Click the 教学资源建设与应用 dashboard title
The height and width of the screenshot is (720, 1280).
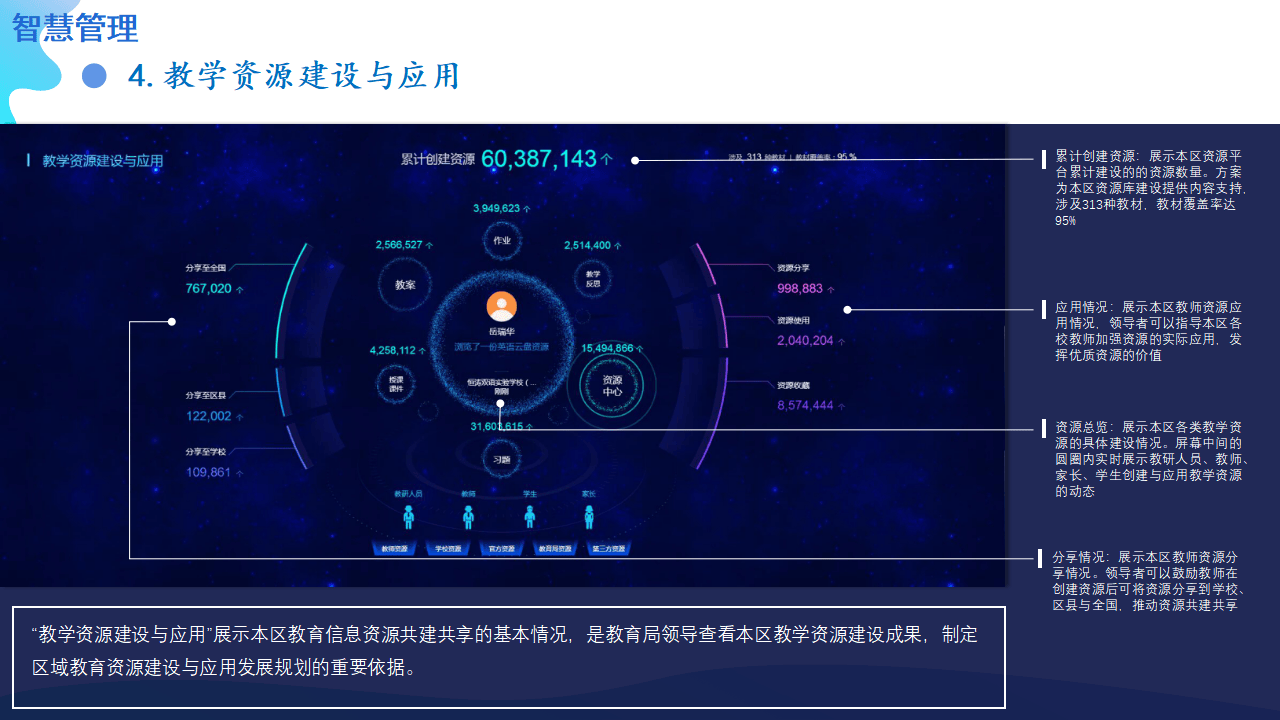point(103,161)
